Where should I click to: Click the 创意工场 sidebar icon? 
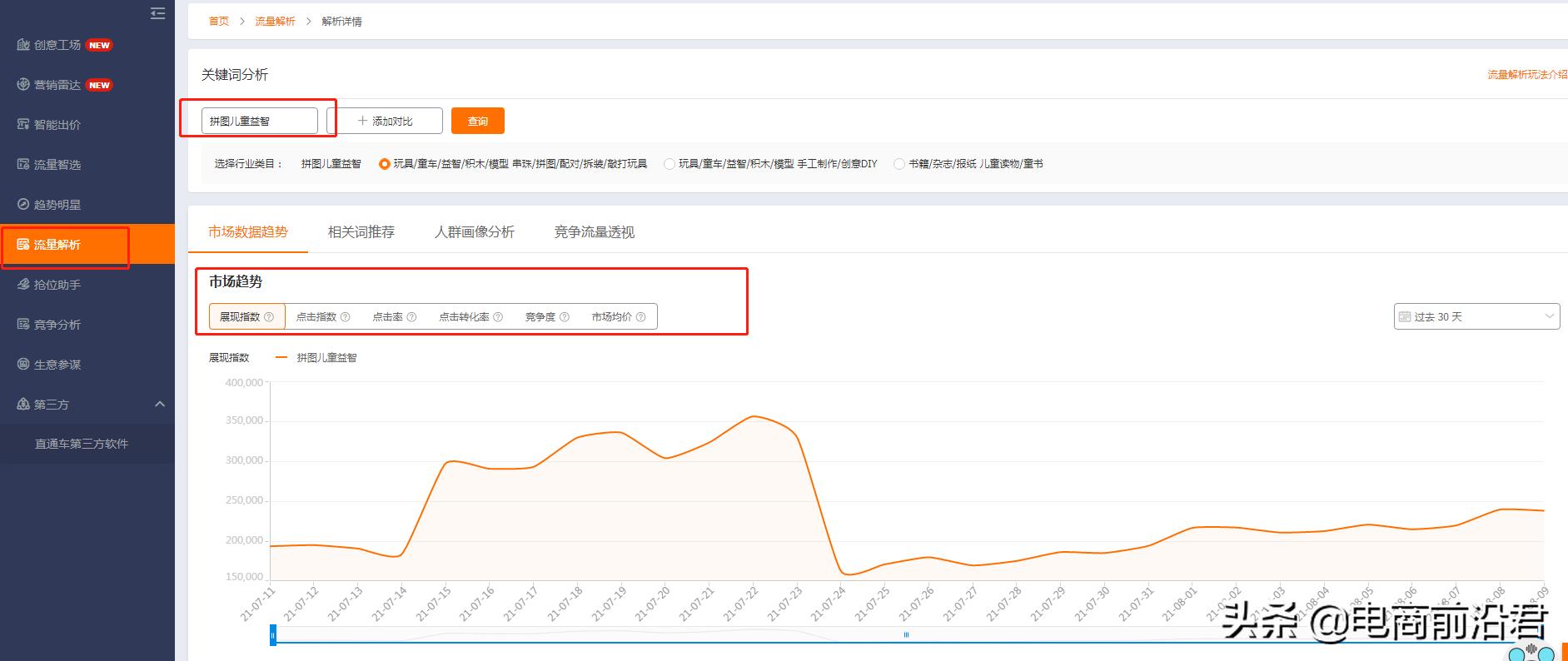pos(23,45)
